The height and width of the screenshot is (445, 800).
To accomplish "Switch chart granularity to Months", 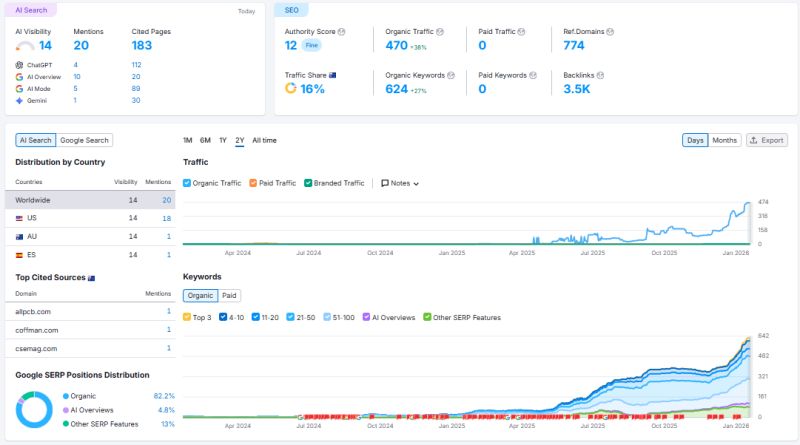I will click(725, 141).
